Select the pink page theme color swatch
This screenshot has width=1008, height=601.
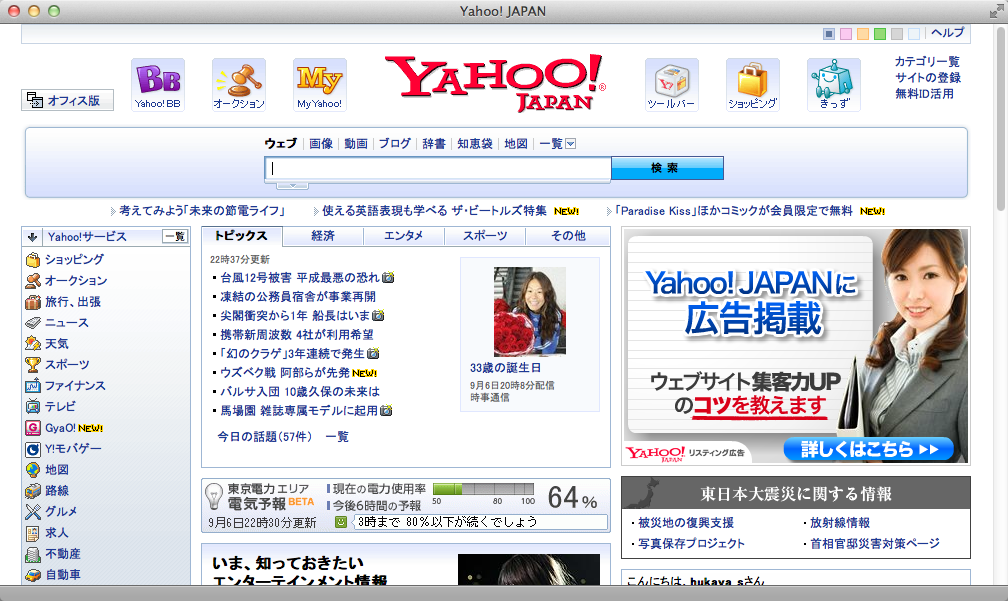[x=846, y=34]
